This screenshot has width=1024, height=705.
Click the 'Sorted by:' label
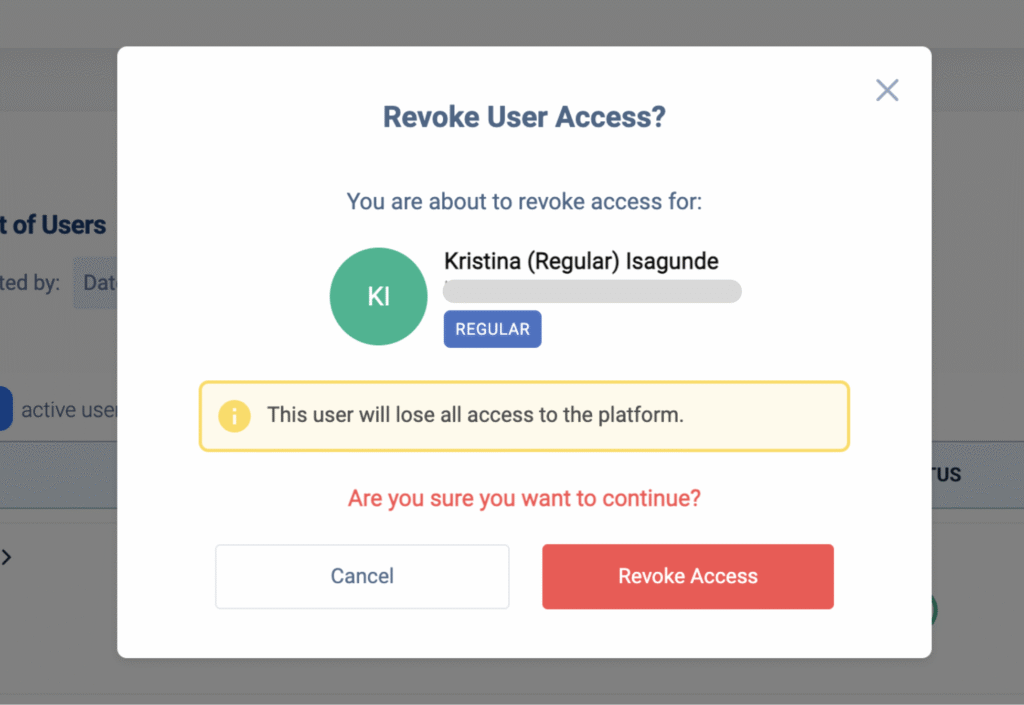point(30,283)
